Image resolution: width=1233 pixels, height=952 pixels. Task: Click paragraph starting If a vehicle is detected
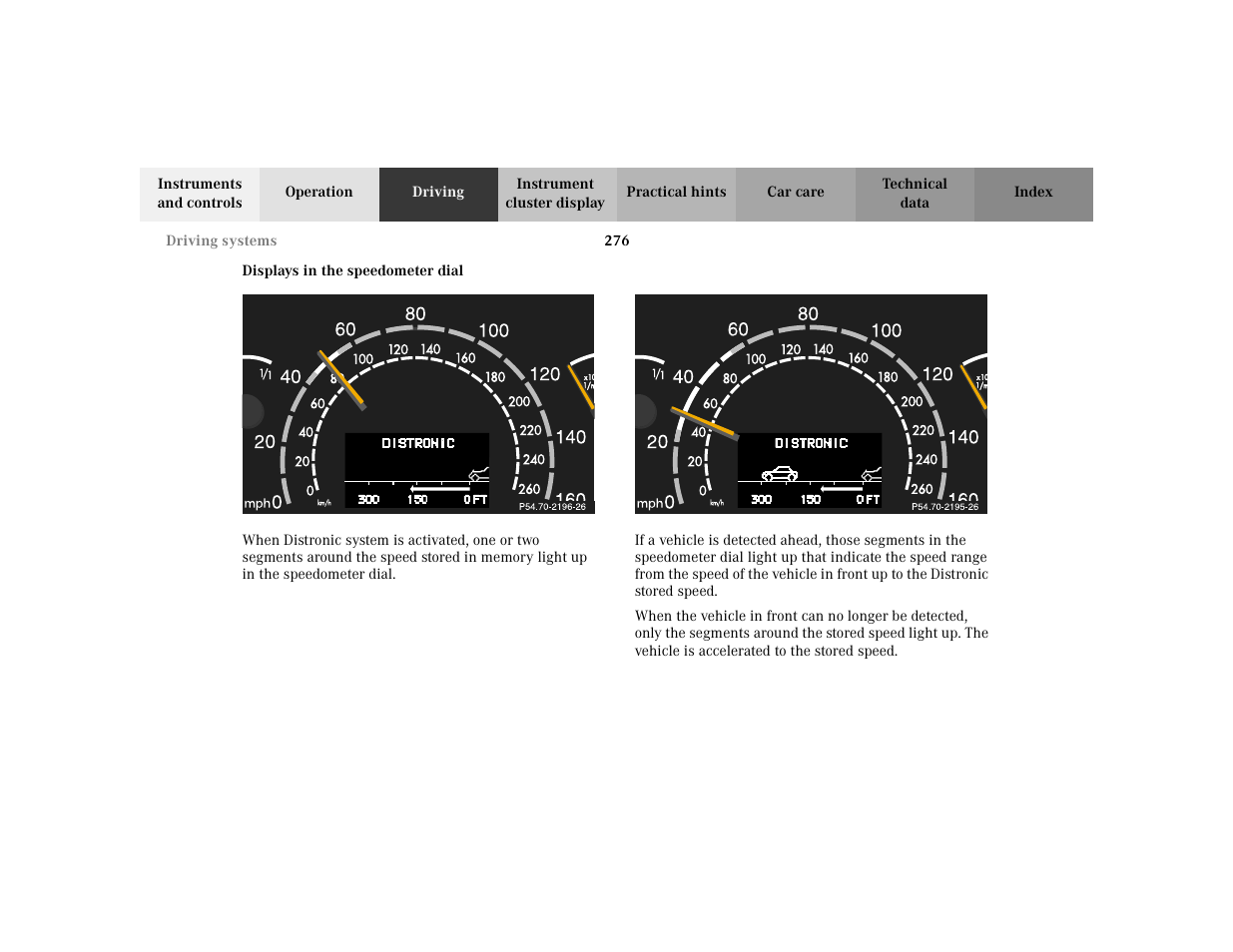(812, 566)
